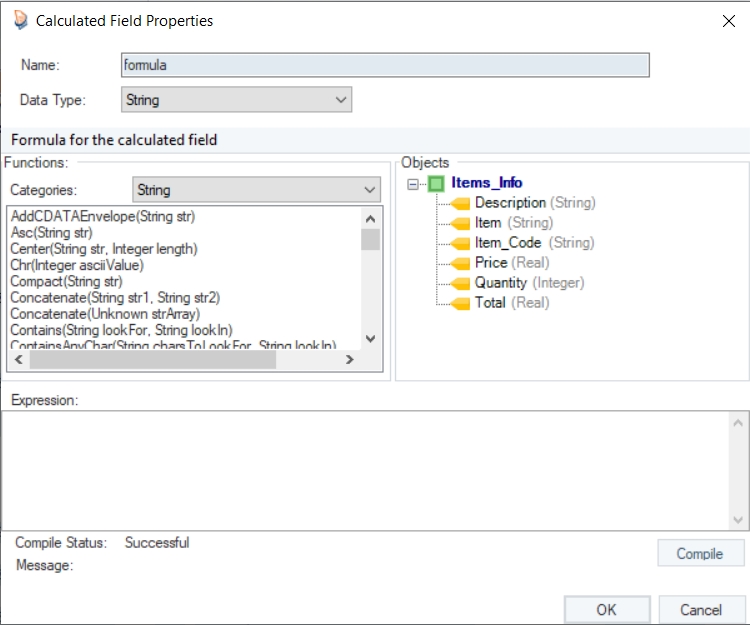Viewport: 750px width, 625px height.
Task: Click inside the Expression text area
Action: tap(365, 470)
